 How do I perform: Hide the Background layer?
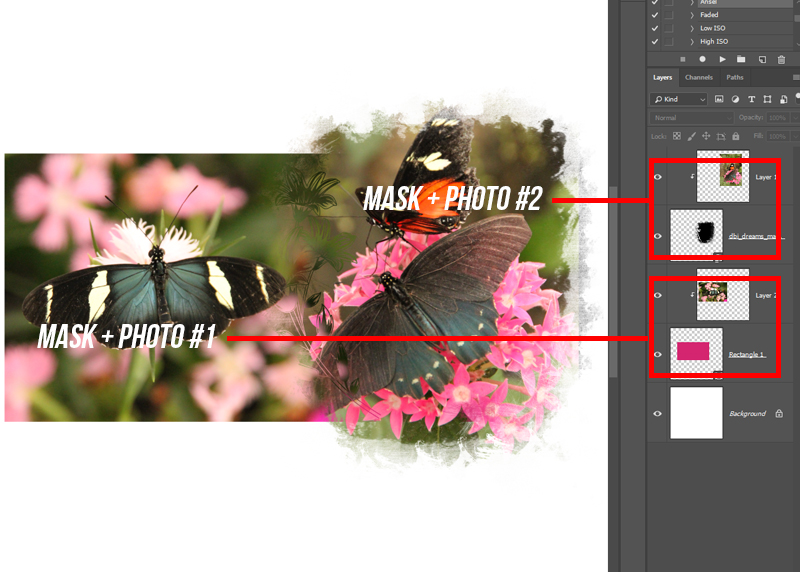point(658,413)
